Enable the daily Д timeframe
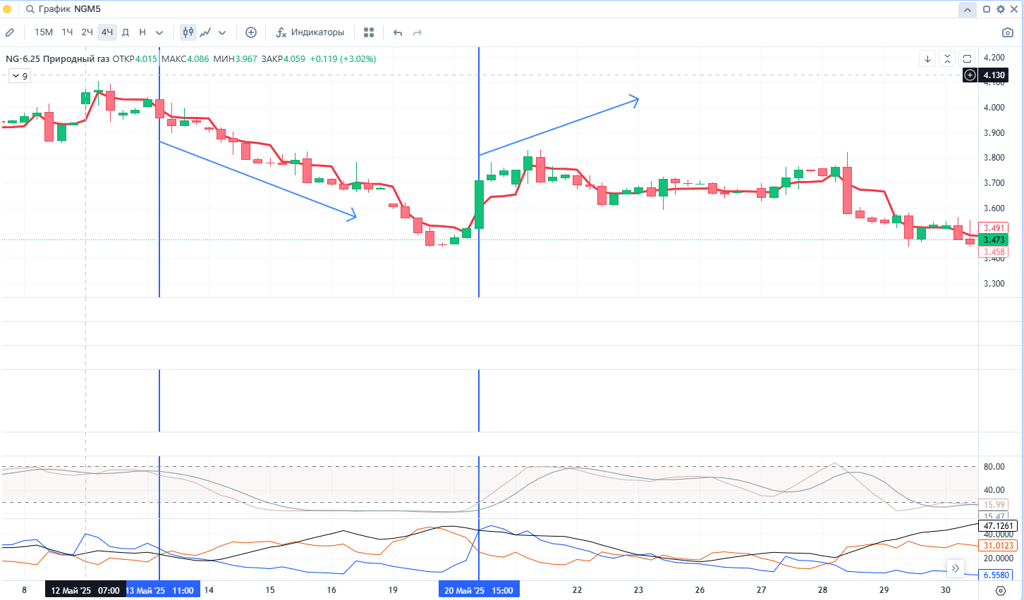The image size is (1024, 600). 125,32
